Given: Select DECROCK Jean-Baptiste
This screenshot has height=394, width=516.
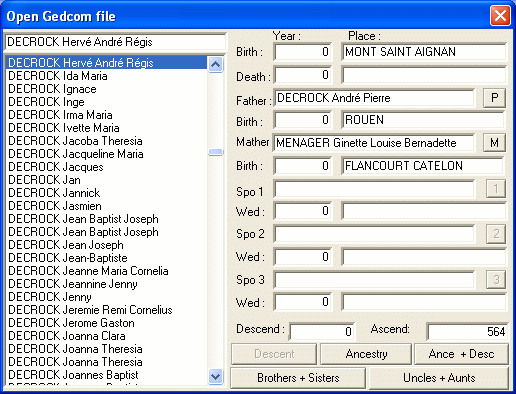Looking at the screenshot, I should [x=107, y=258].
